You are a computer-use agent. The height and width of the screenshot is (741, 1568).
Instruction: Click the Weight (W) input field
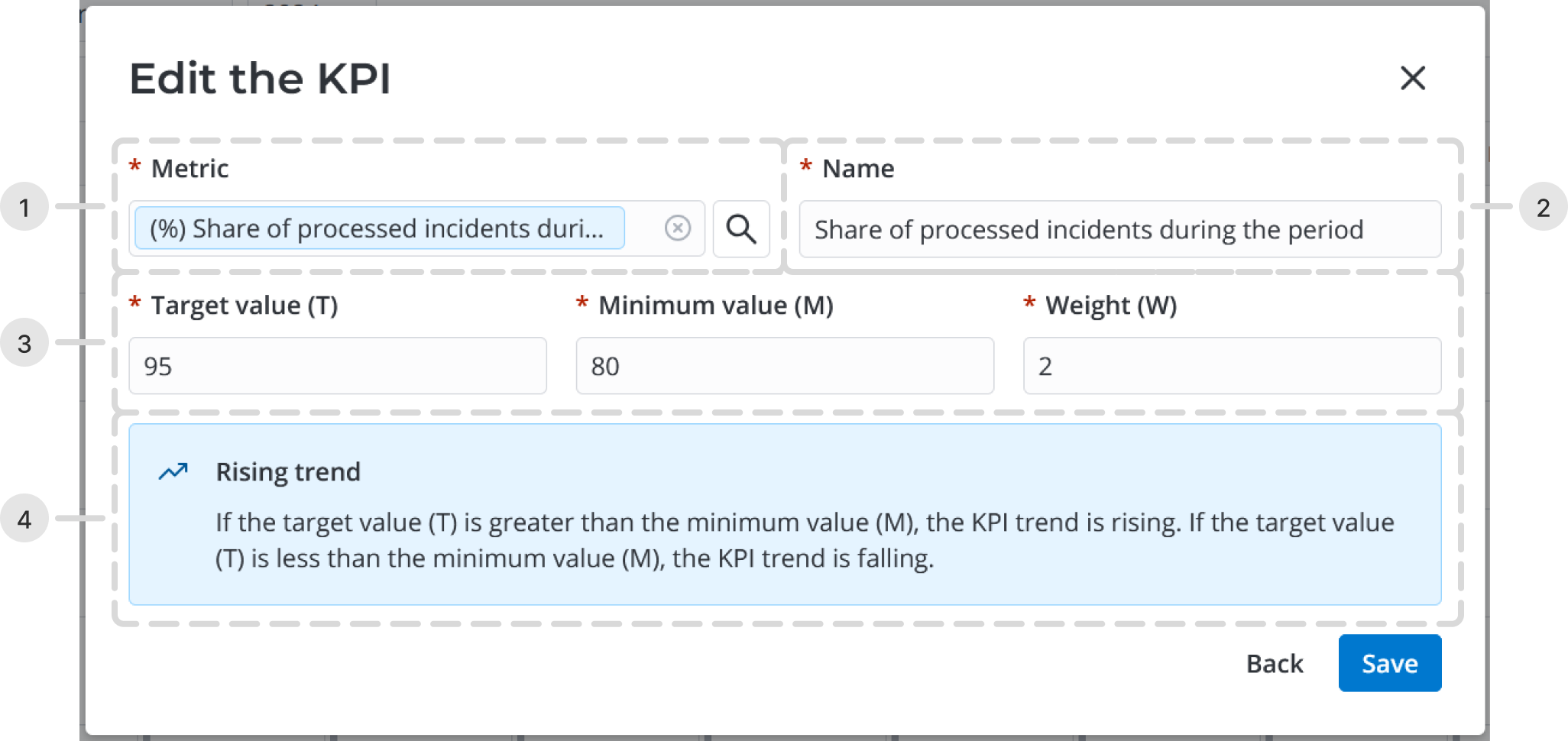[1231, 366]
